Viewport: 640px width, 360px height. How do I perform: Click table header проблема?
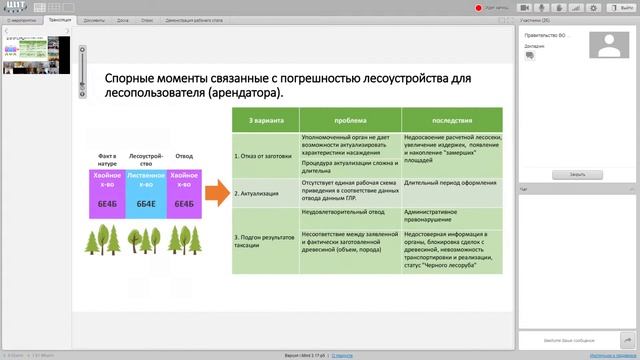pyautogui.click(x=350, y=120)
